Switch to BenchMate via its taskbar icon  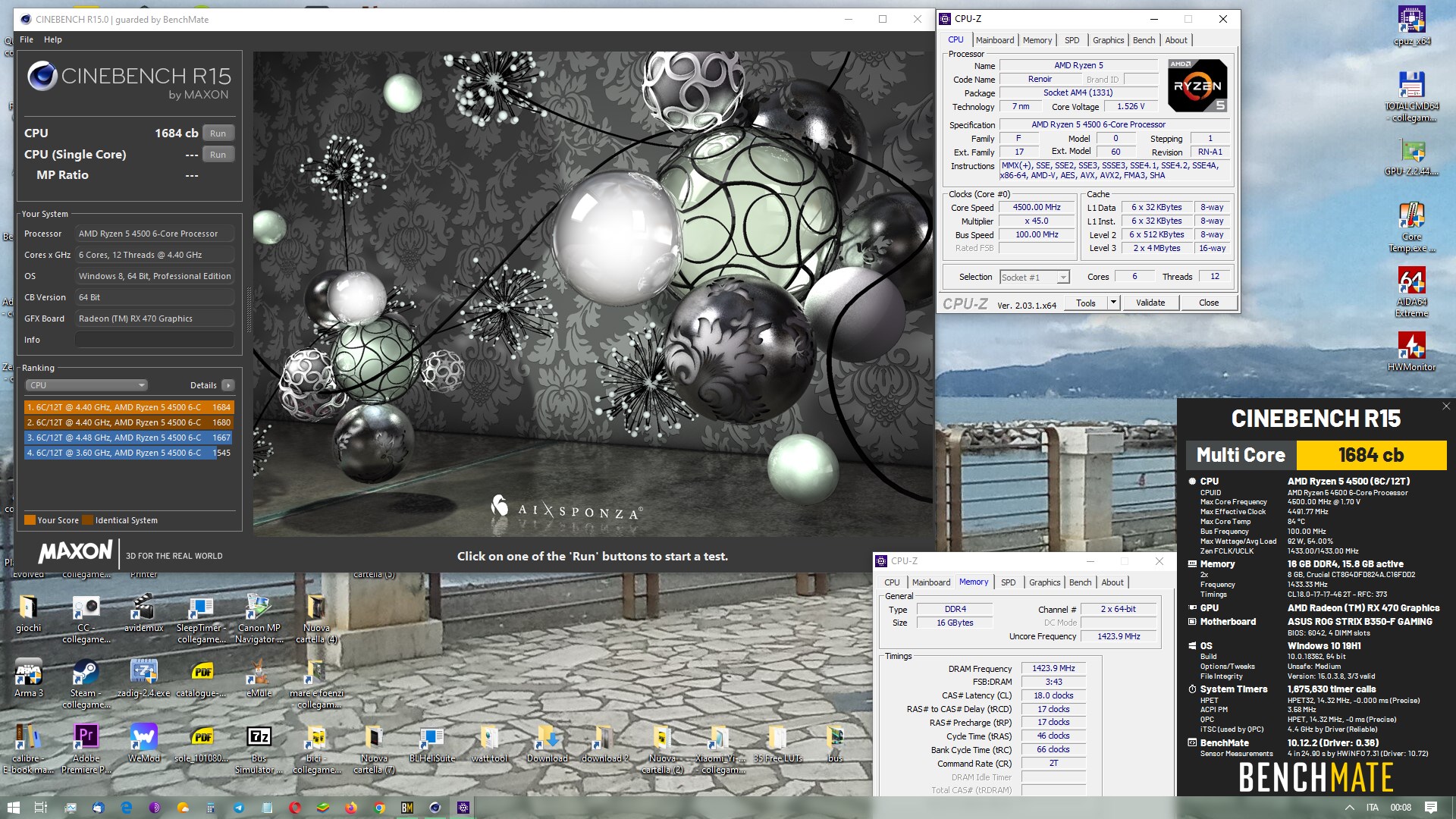(407, 808)
